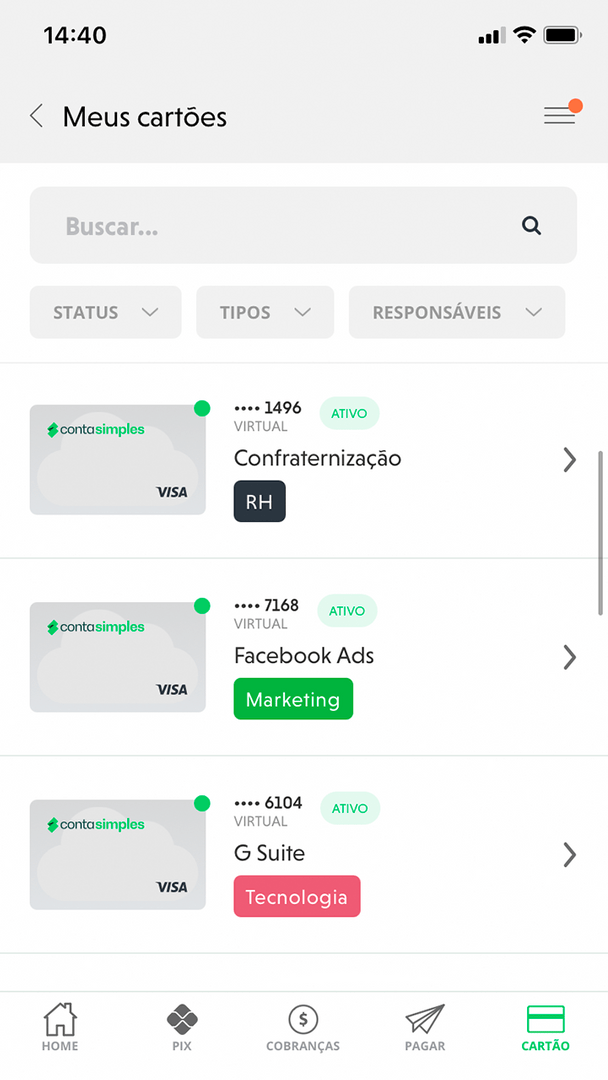Select the Meus cartões header title

[144, 116]
